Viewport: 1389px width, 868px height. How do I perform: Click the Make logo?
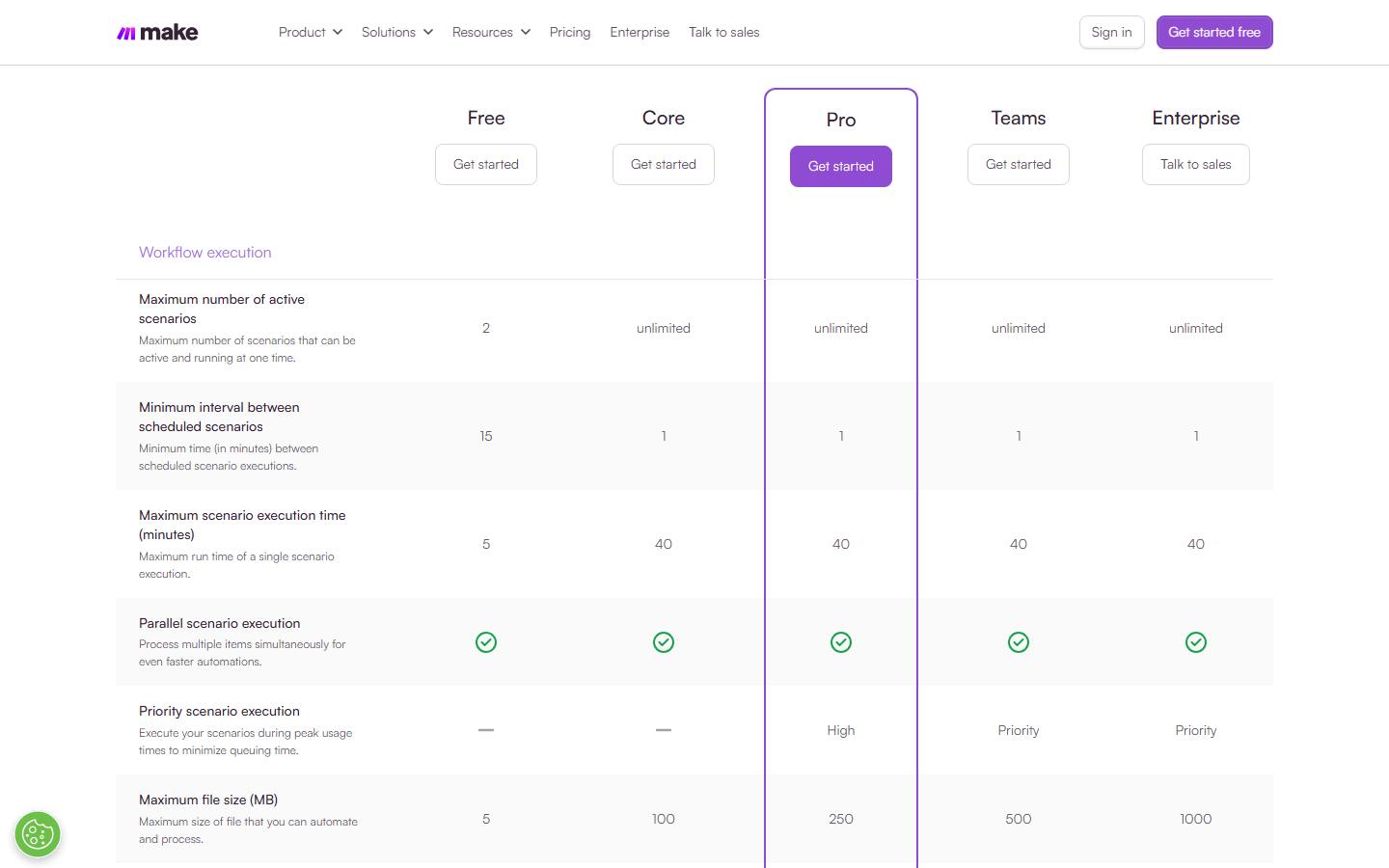(x=157, y=32)
